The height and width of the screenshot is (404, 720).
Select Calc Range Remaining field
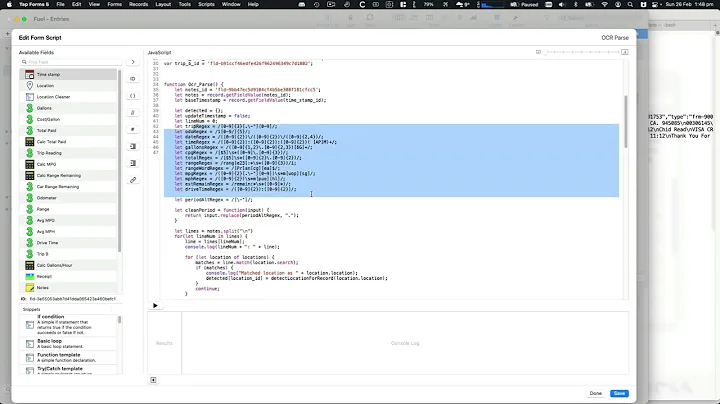pyautogui.click(x=69, y=175)
